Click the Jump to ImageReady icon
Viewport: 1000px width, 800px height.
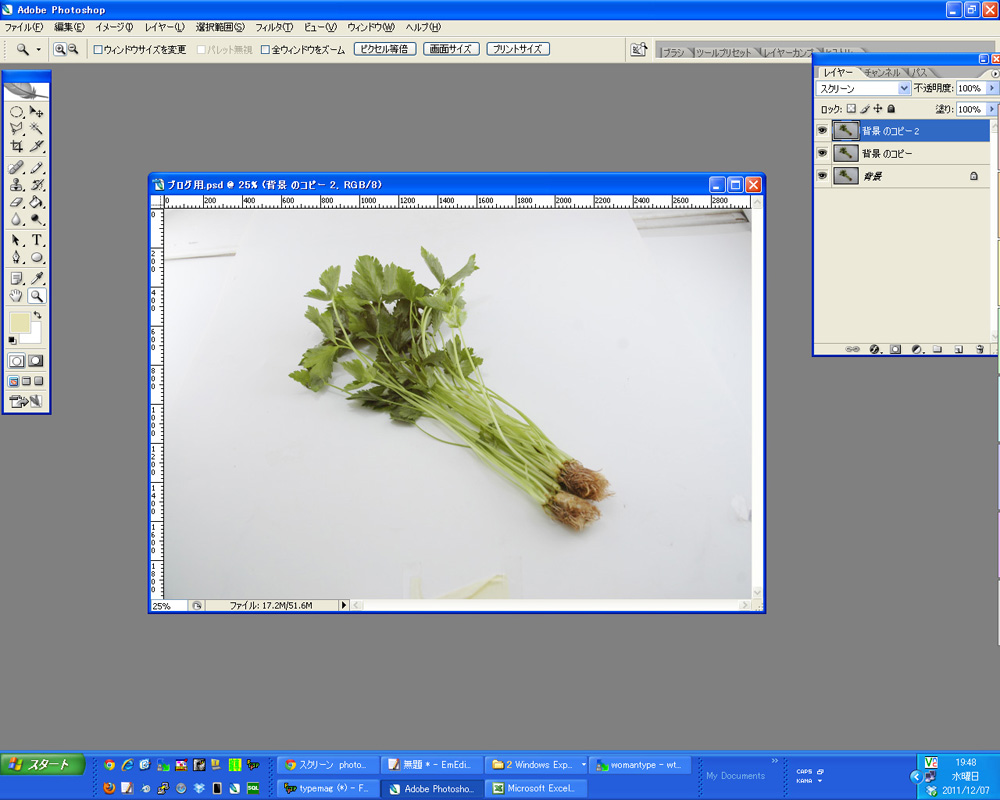(26, 401)
